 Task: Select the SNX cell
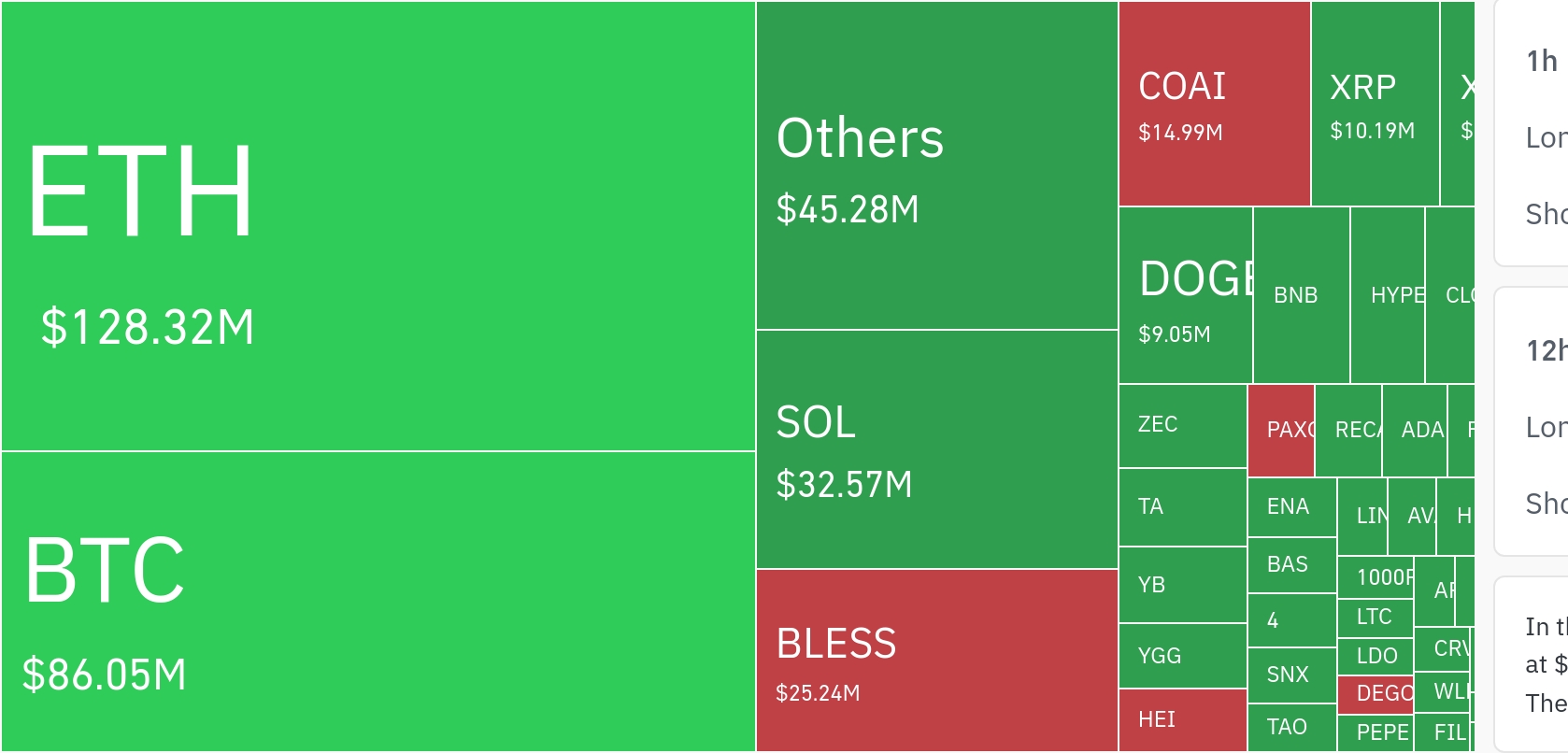pyautogui.click(x=1291, y=675)
